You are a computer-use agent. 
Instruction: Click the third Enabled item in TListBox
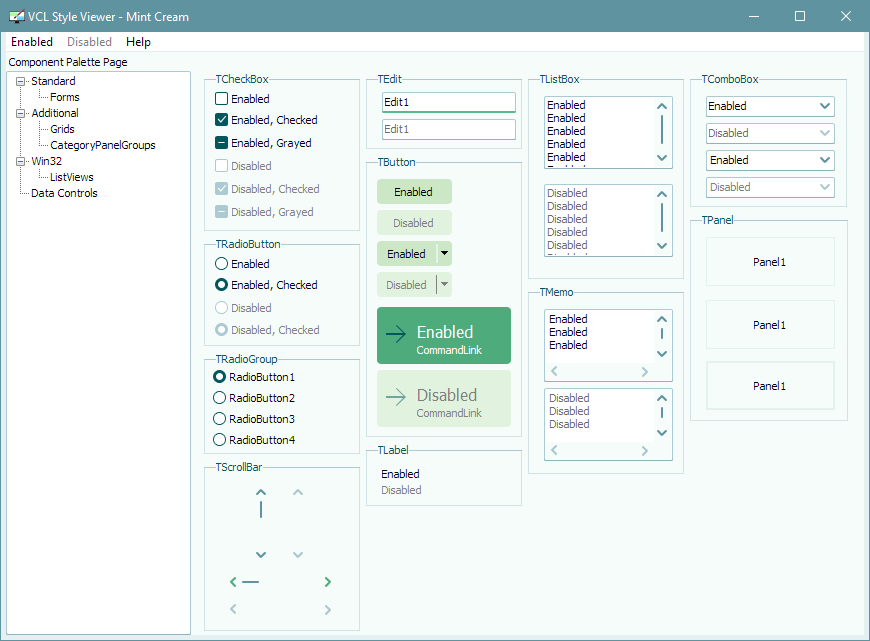pyautogui.click(x=566, y=131)
